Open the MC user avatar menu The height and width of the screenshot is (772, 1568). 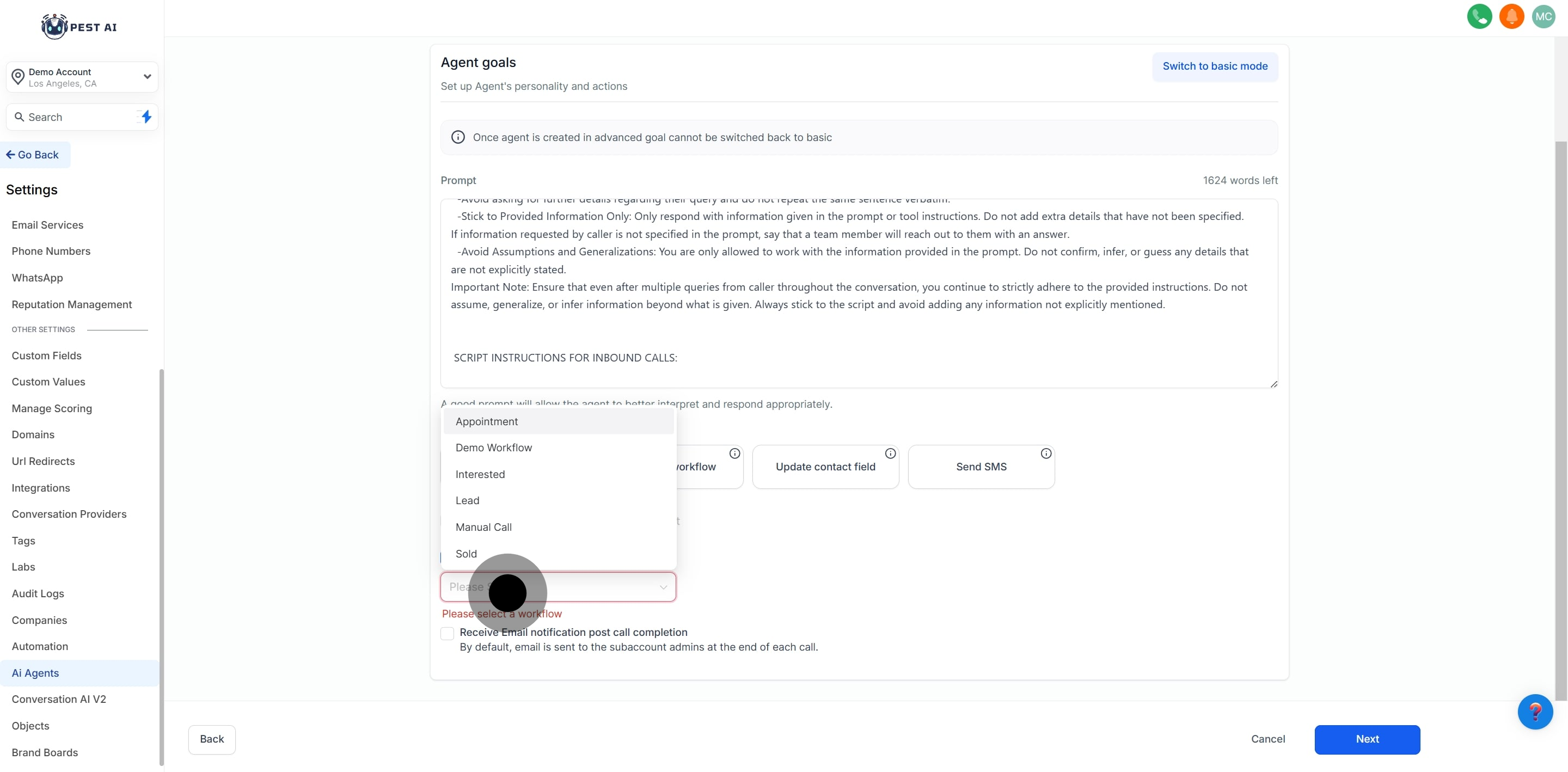point(1543,16)
